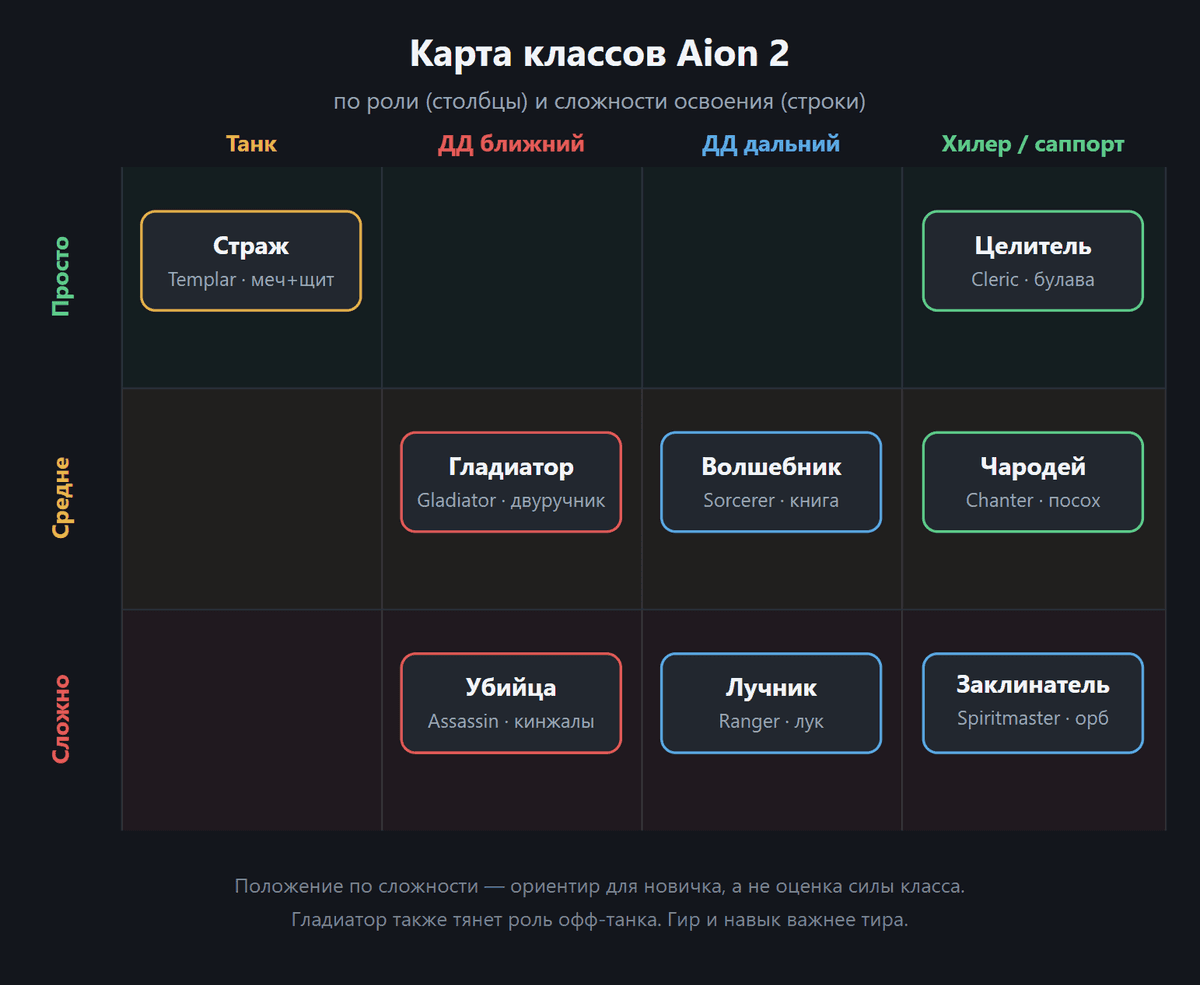This screenshot has height=985, width=1200.
Task: Click the Убийца Assassin card
Action: (511, 703)
